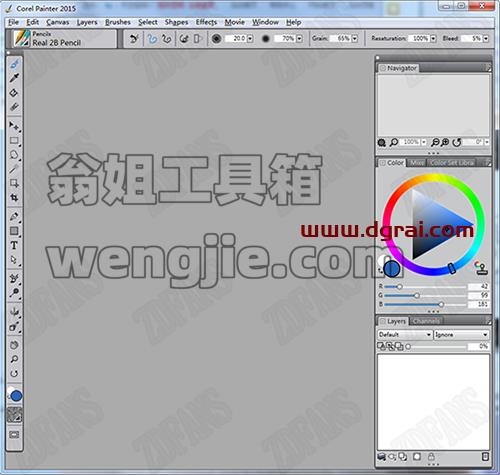
Task: Click the Delete layer trash button
Action: point(485,456)
